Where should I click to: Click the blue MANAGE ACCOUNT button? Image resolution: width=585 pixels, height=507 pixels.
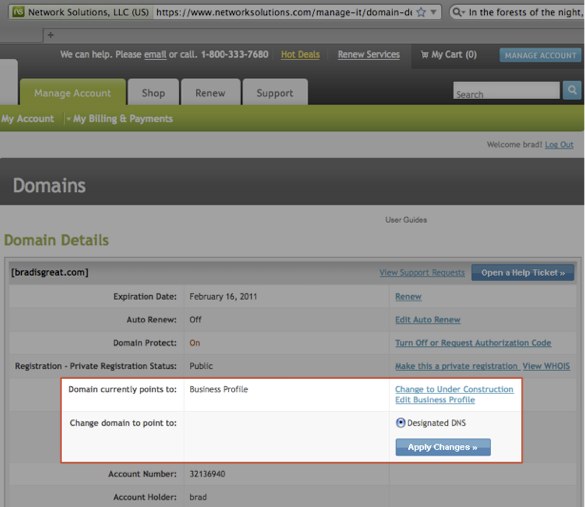[x=540, y=55]
